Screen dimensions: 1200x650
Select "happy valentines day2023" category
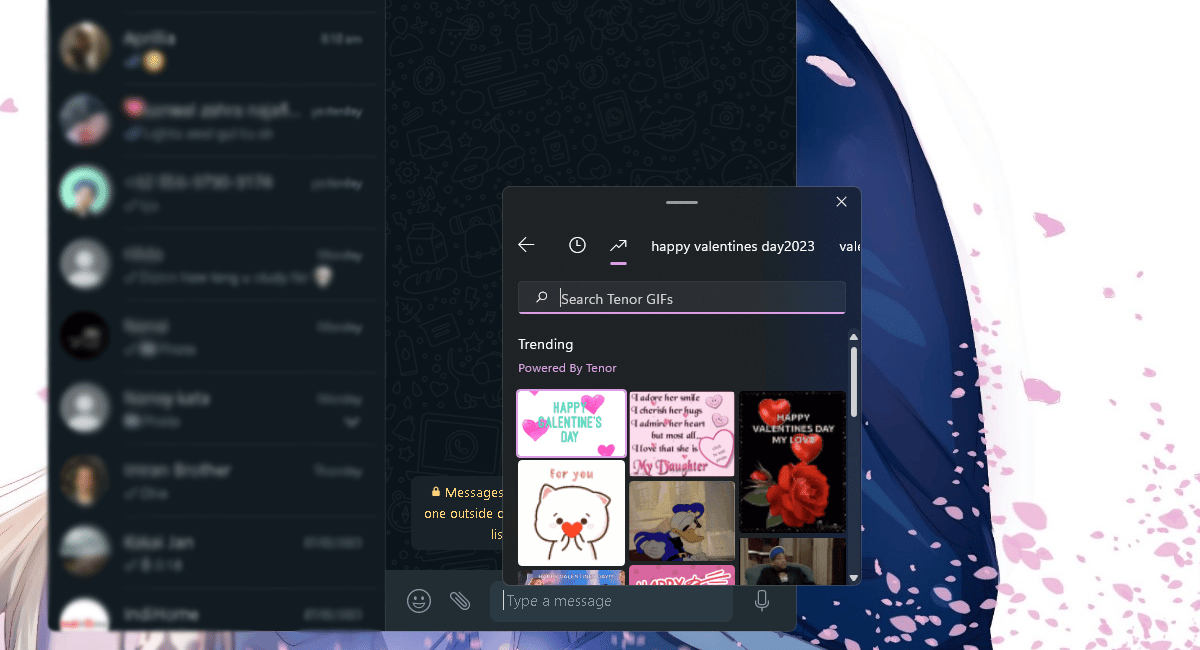pos(732,246)
